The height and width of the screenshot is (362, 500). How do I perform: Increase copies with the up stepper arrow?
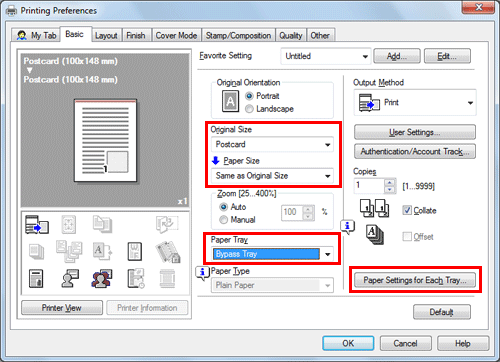pos(390,182)
